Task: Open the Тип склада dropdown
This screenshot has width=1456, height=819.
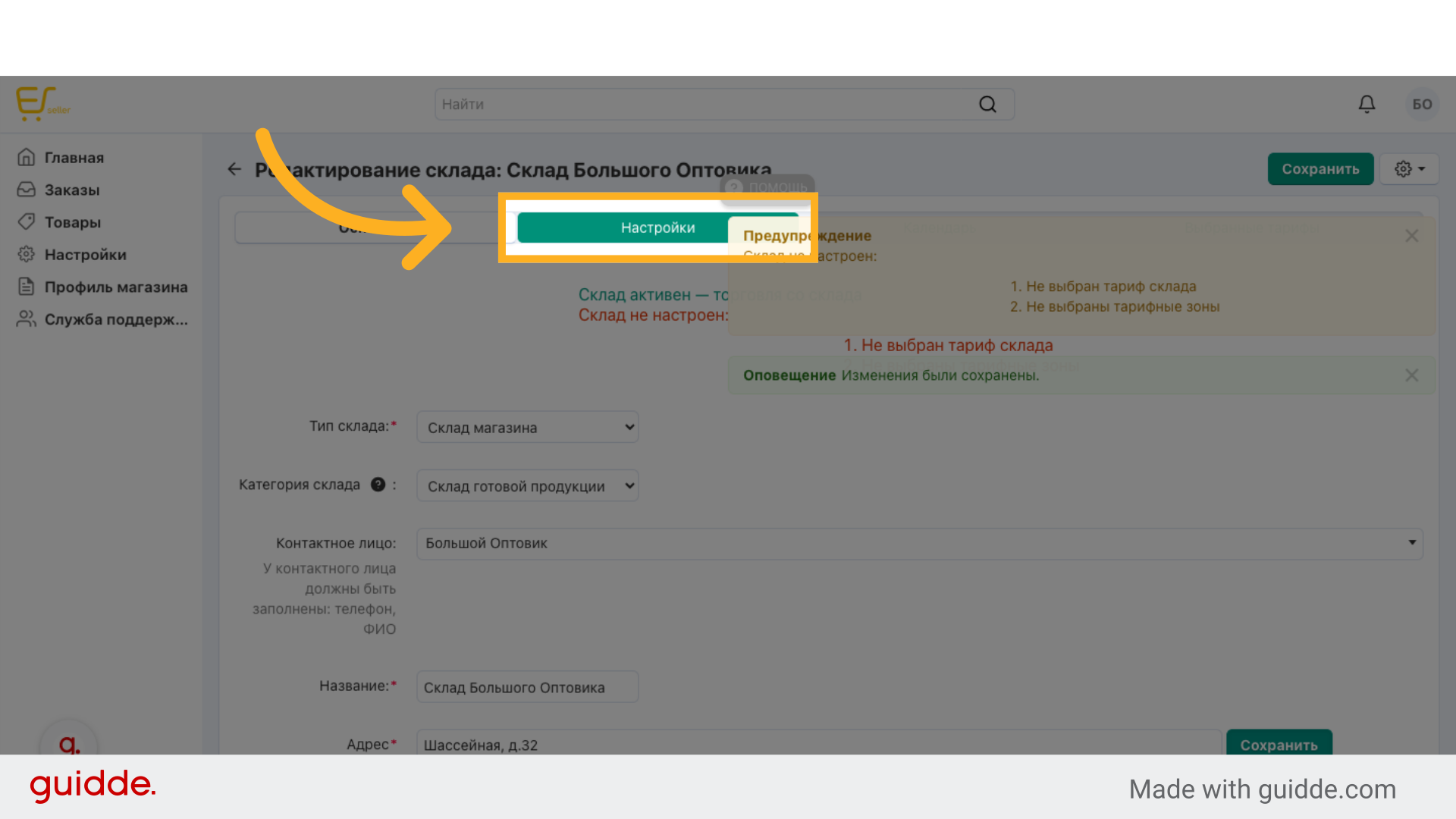Action: coord(527,427)
